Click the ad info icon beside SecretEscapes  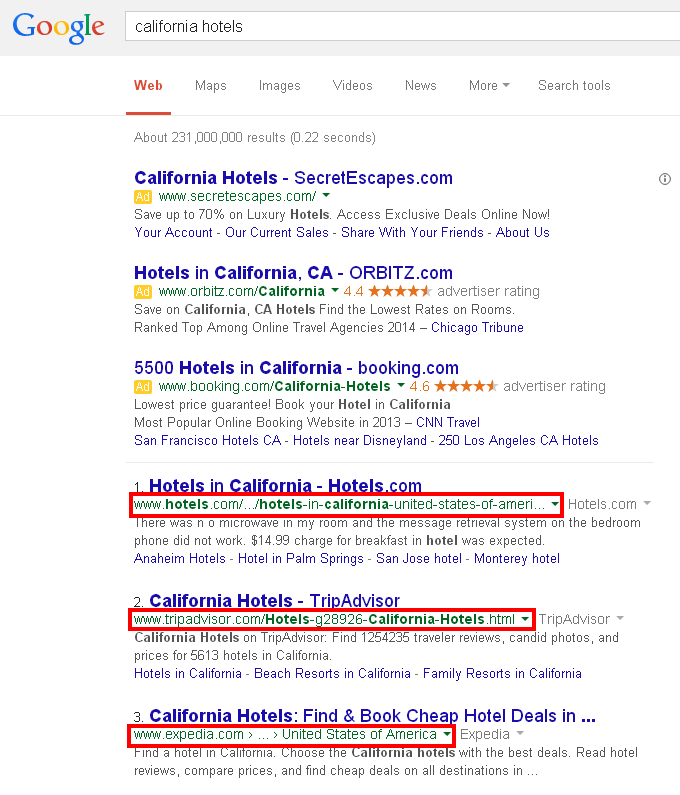point(664,179)
